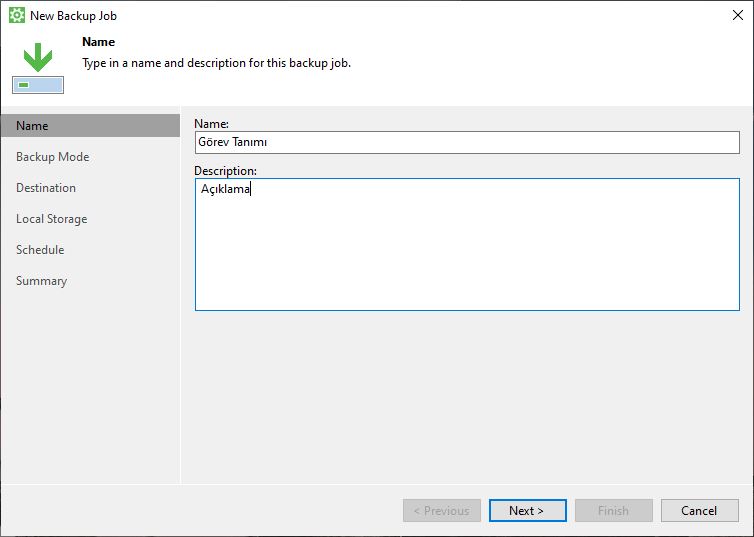754x537 pixels.
Task: Click the Name: field label
Action: click(212, 124)
